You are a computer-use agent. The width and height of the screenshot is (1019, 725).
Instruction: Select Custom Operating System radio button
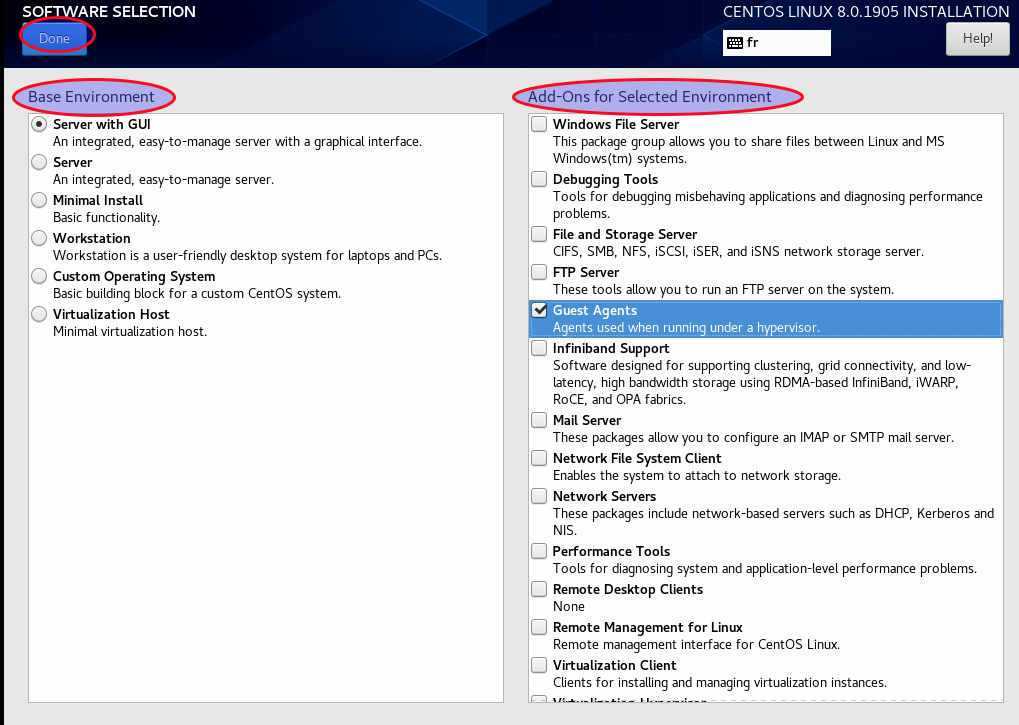click(39, 276)
